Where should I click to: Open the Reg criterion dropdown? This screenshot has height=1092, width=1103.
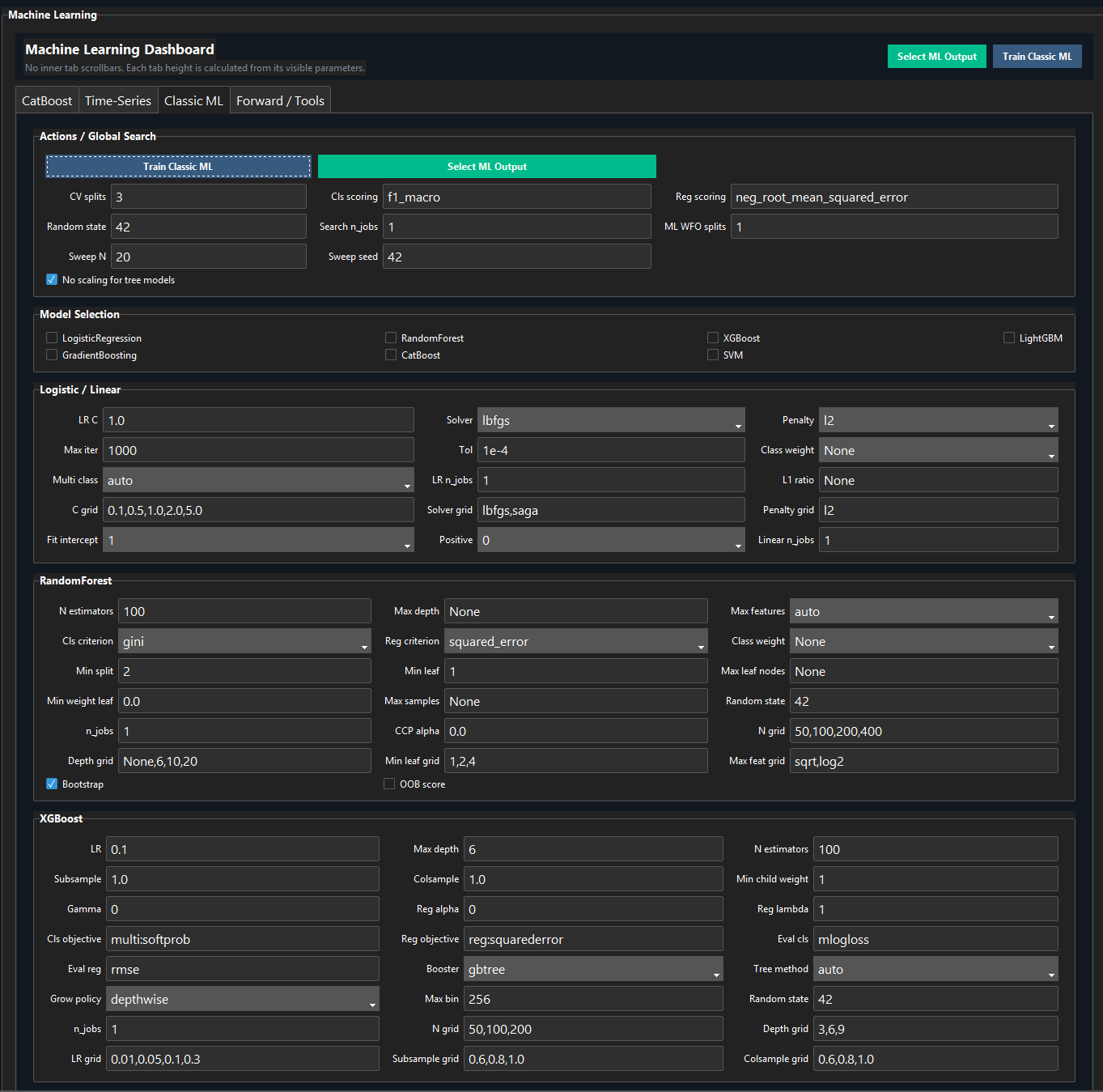(576, 641)
